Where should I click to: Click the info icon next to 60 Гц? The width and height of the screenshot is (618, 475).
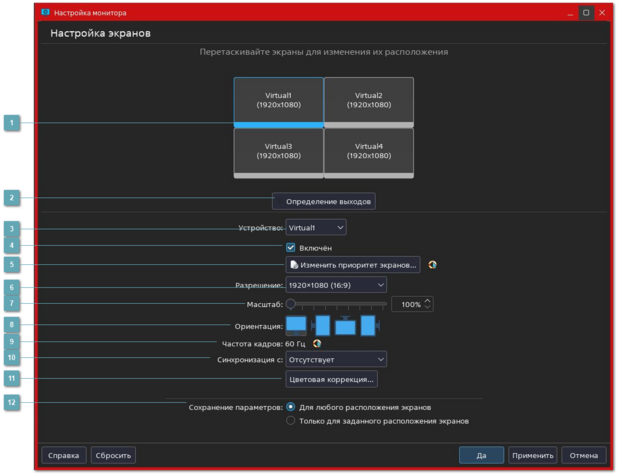(x=317, y=343)
